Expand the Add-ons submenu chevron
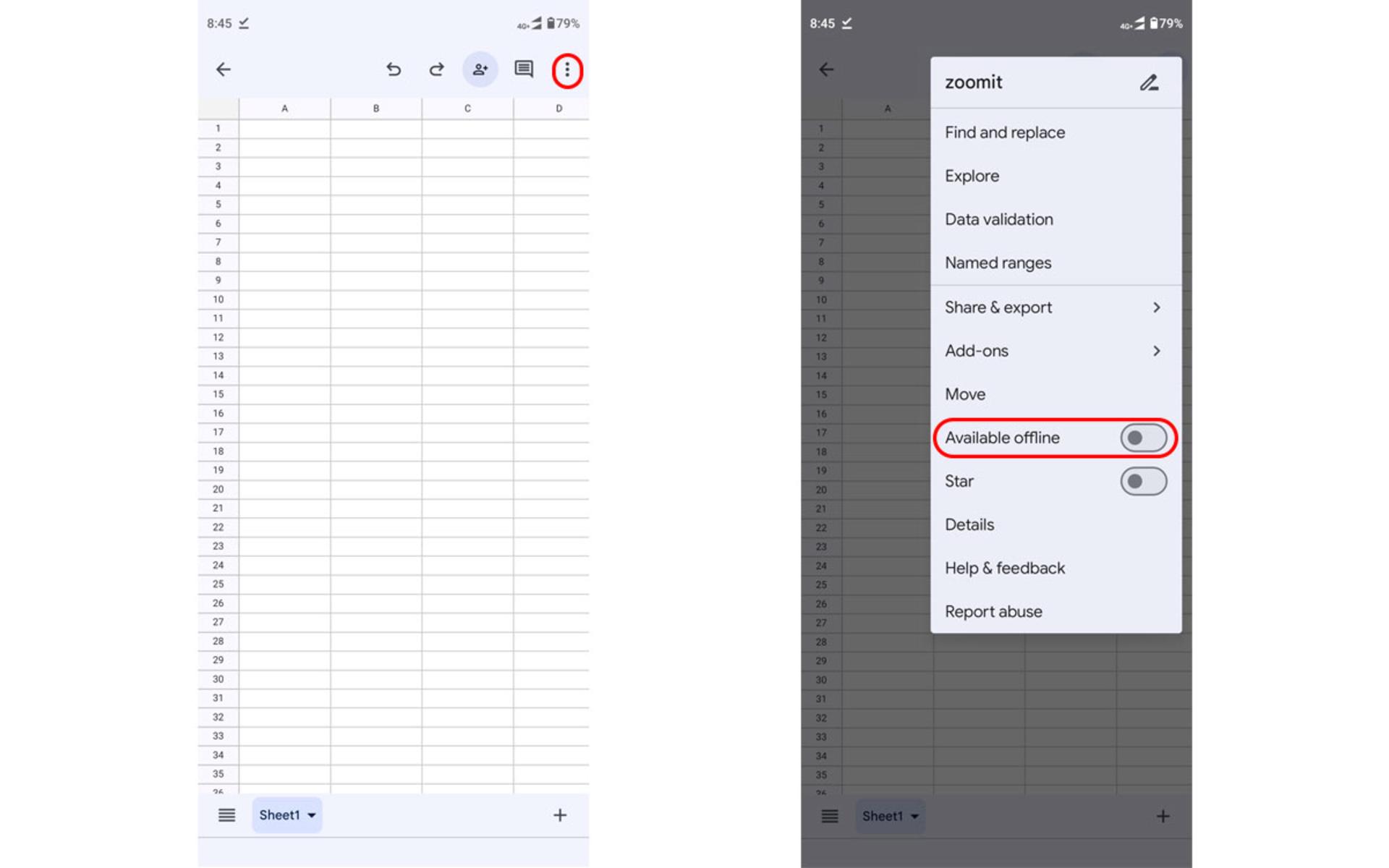1389x868 pixels. (1157, 351)
